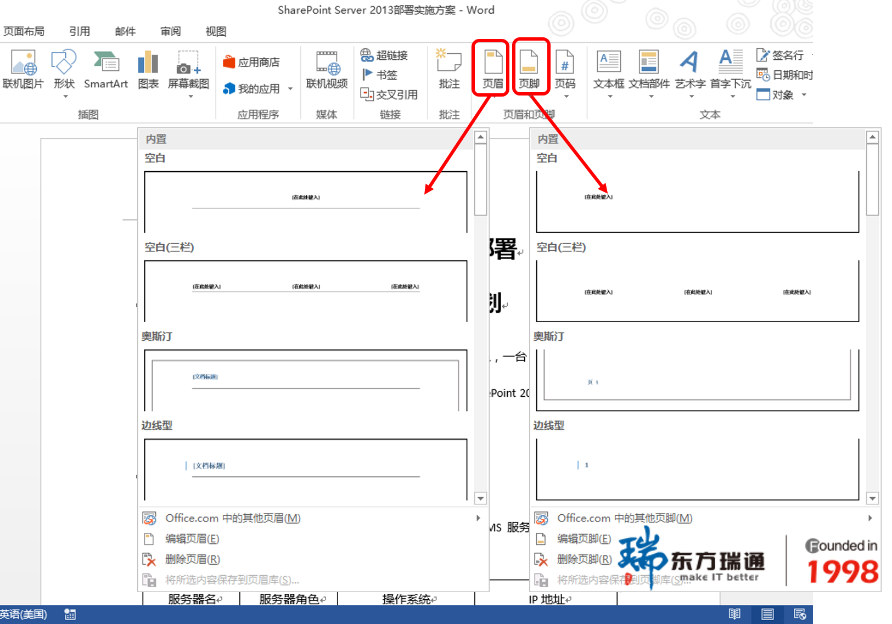Expand Office.com more footers submenu arrow
892x624 pixels.
[x=870, y=518]
